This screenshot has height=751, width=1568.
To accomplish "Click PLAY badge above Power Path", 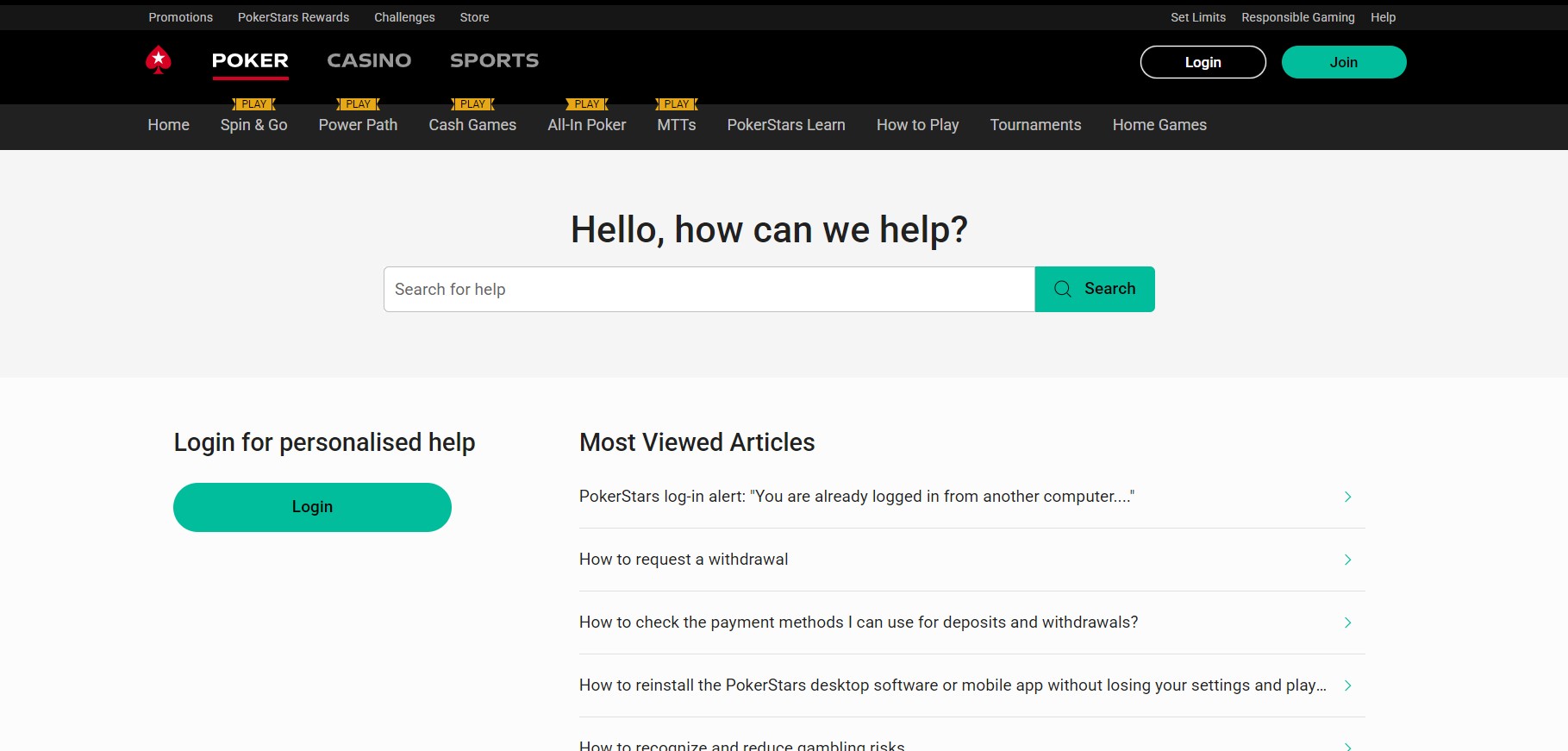I will click(x=359, y=104).
